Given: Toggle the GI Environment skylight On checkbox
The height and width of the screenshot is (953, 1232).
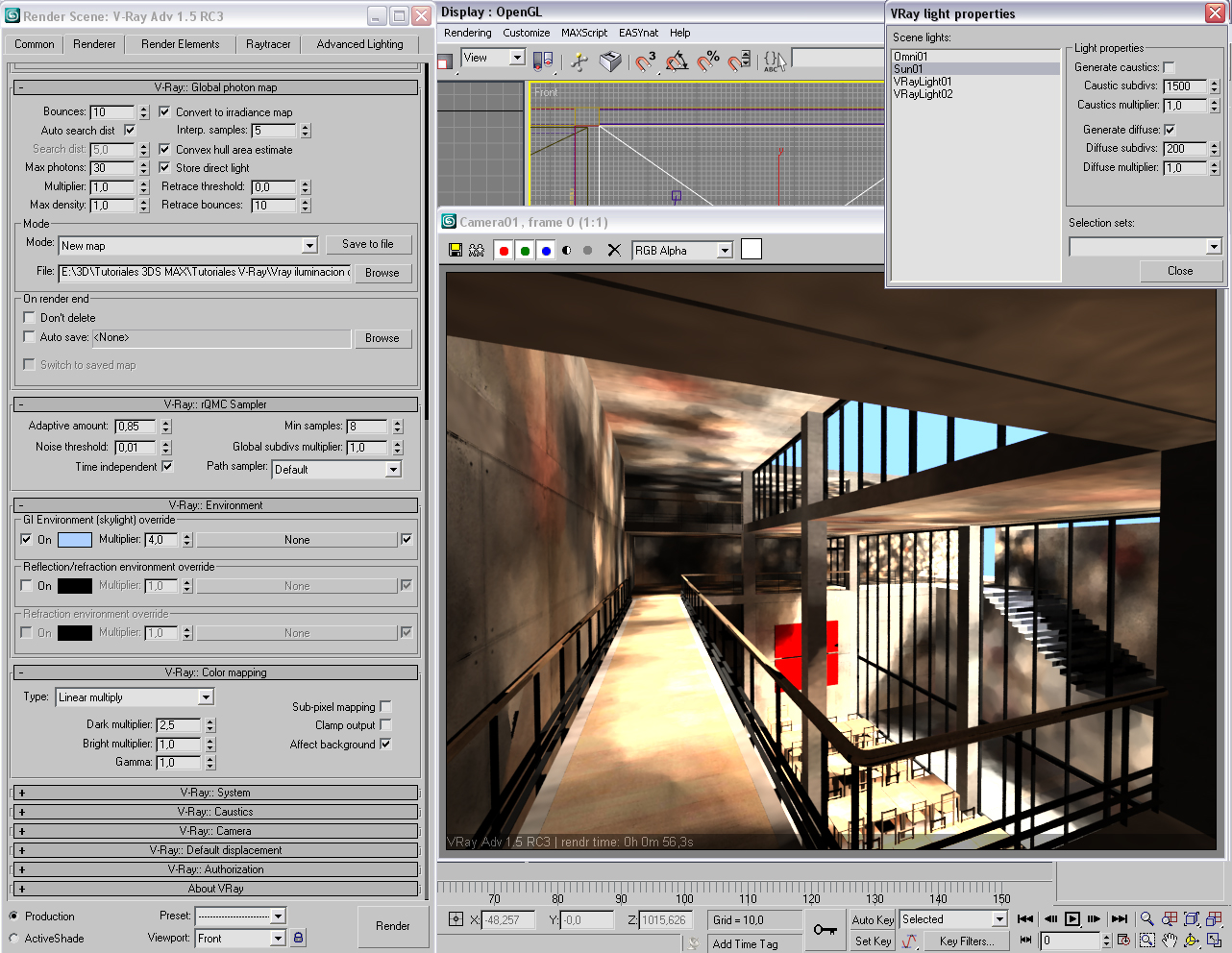Looking at the screenshot, I should pos(26,539).
